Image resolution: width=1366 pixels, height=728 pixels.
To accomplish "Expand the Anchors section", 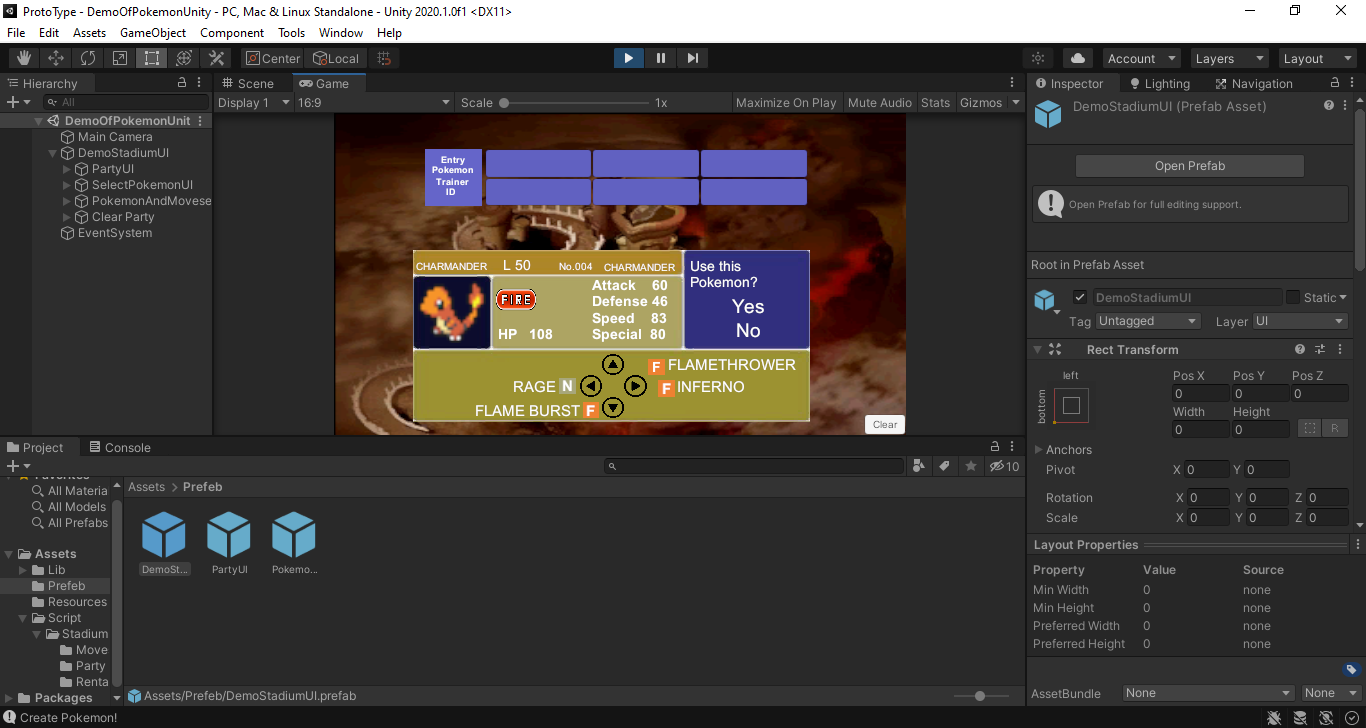I will click(x=1038, y=450).
